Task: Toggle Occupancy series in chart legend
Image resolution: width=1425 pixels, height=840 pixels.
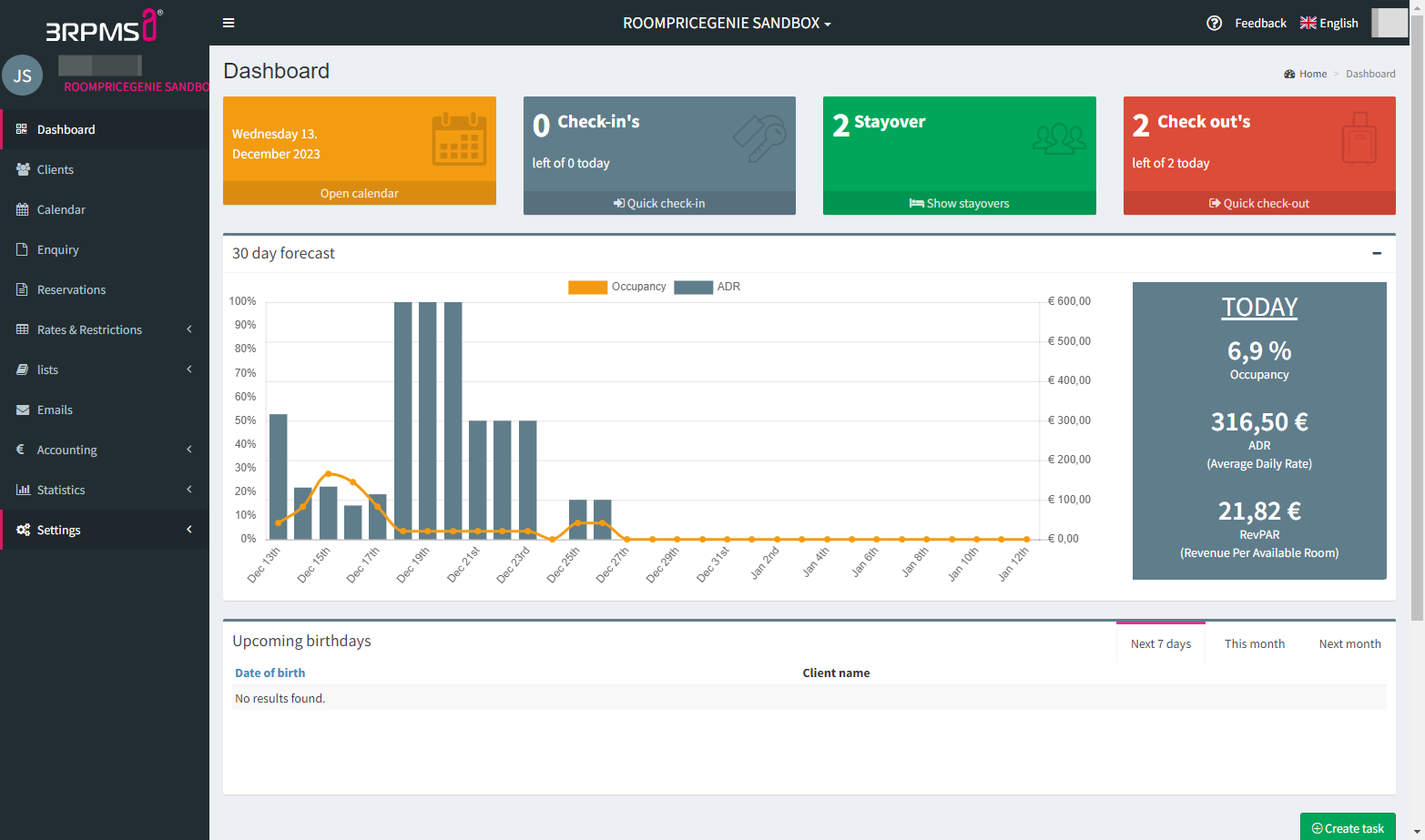Action: tap(617, 287)
